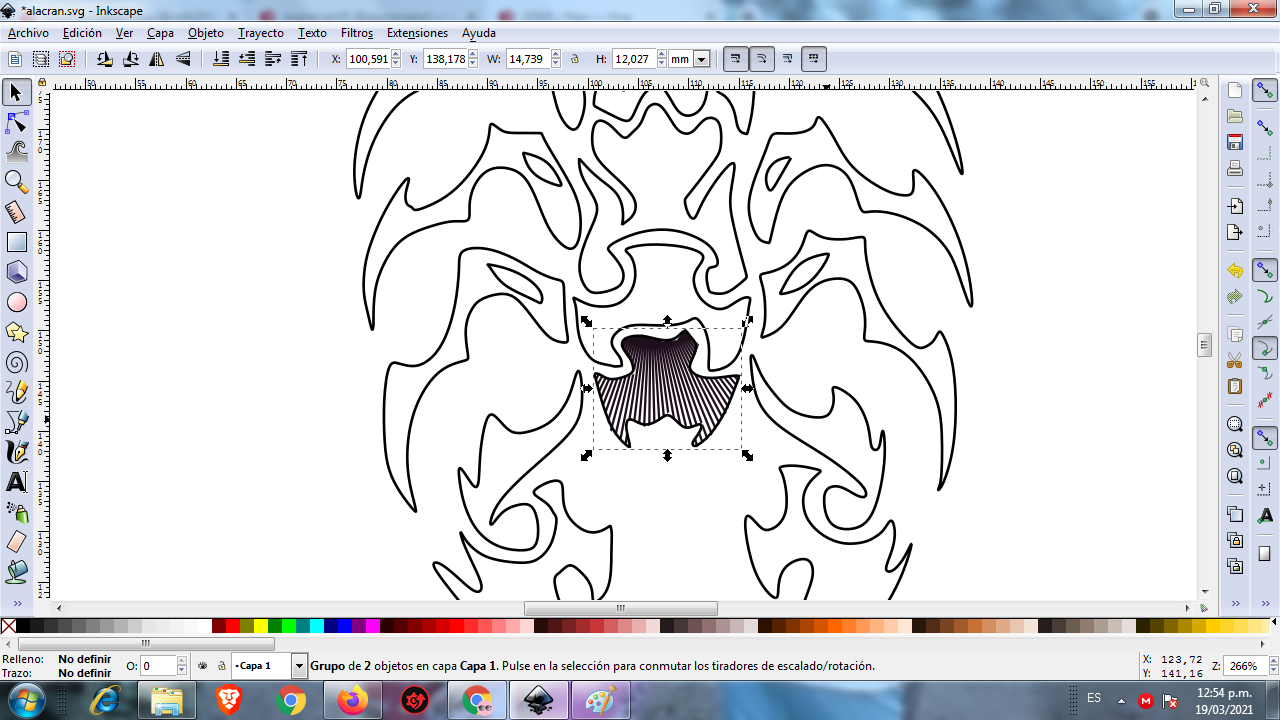Image resolution: width=1280 pixels, height=720 pixels.
Task: Open the mm units dropdown
Action: [701, 59]
